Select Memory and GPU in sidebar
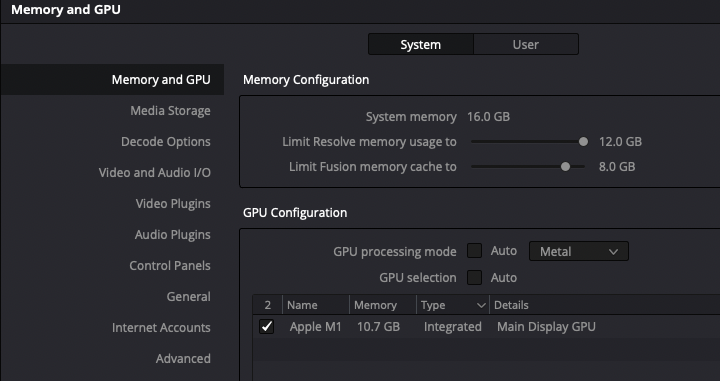Screen dimensions: 720x381 click(x=112, y=79)
